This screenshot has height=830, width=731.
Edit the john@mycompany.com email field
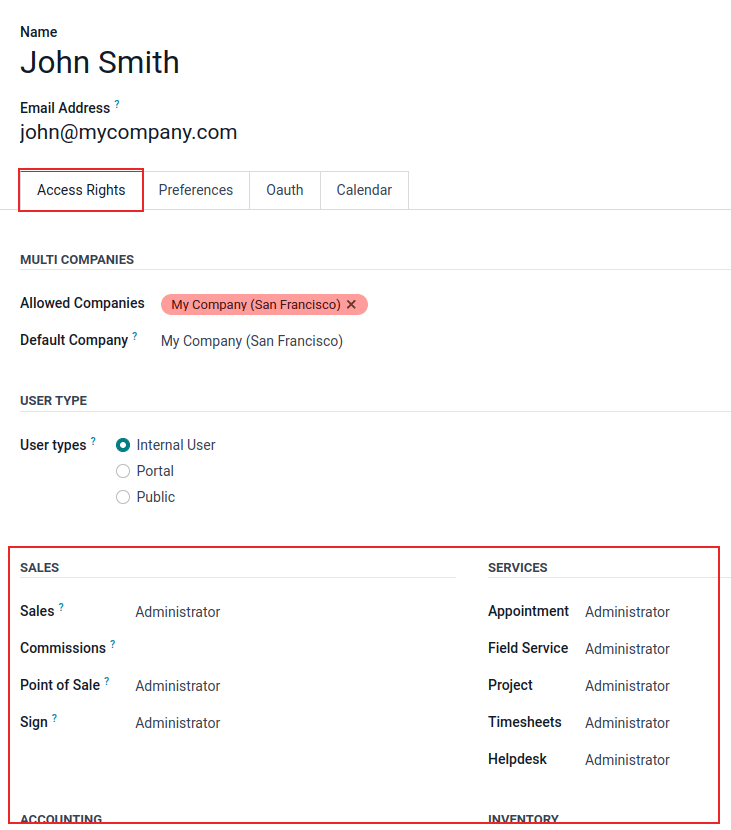point(128,132)
